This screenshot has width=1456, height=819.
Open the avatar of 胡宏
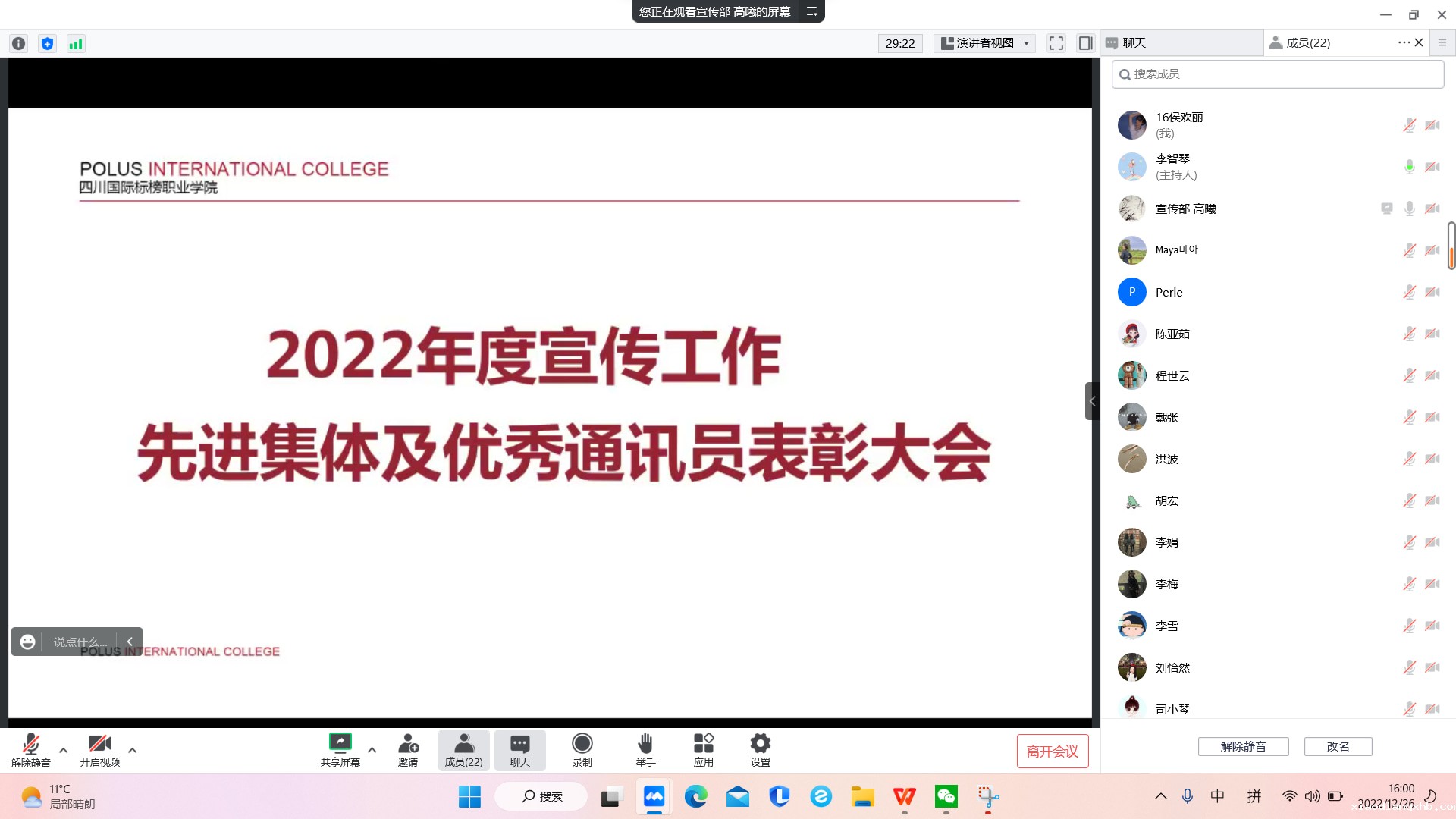1132,500
